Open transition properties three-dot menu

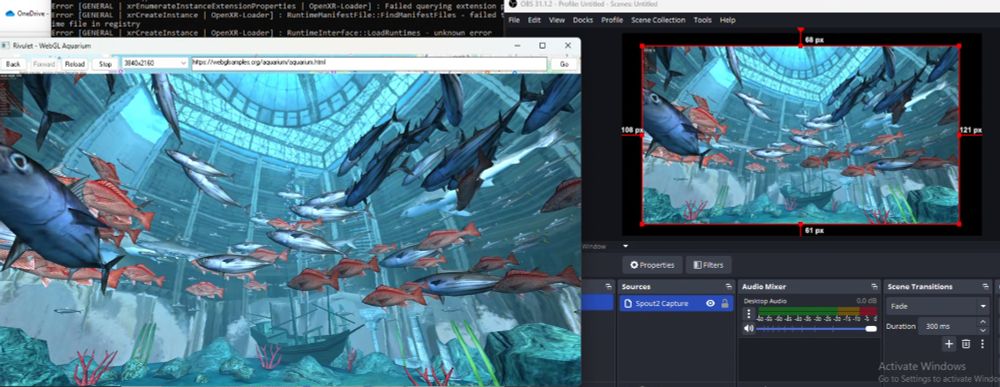982,344
